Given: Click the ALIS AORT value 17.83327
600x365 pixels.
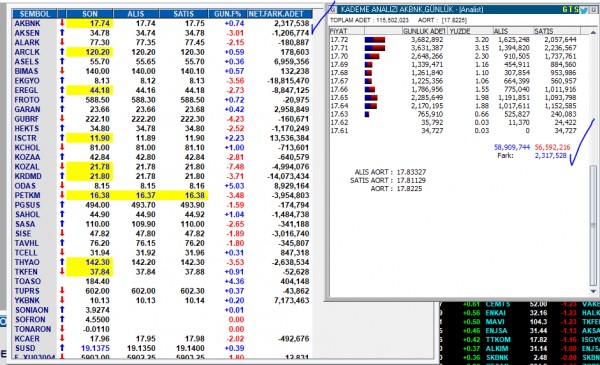Looking at the screenshot, I should pyautogui.click(x=411, y=172).
